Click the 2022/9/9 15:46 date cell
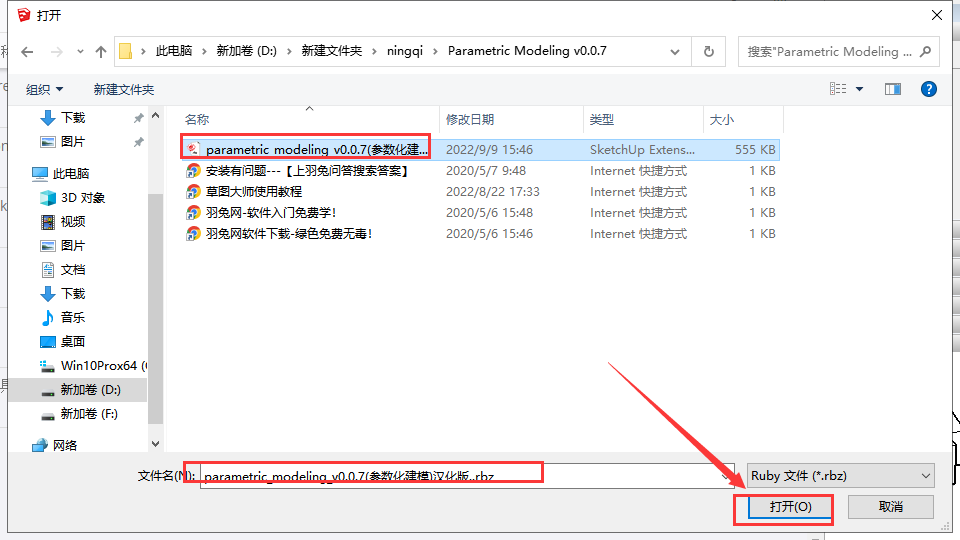The width and height of the screenshot is (960, 540). (x=489, y=149)
